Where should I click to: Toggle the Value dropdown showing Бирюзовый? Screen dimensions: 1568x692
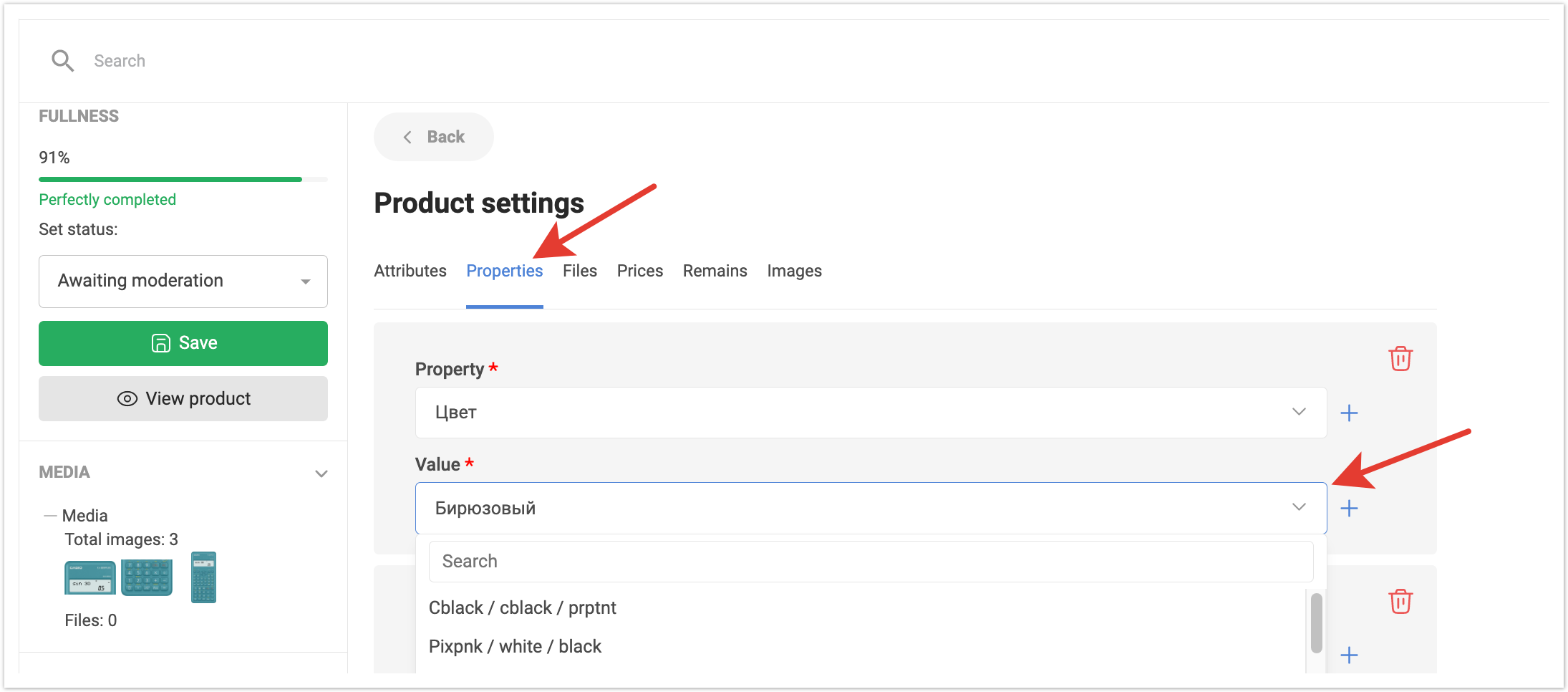coord(870,509)
